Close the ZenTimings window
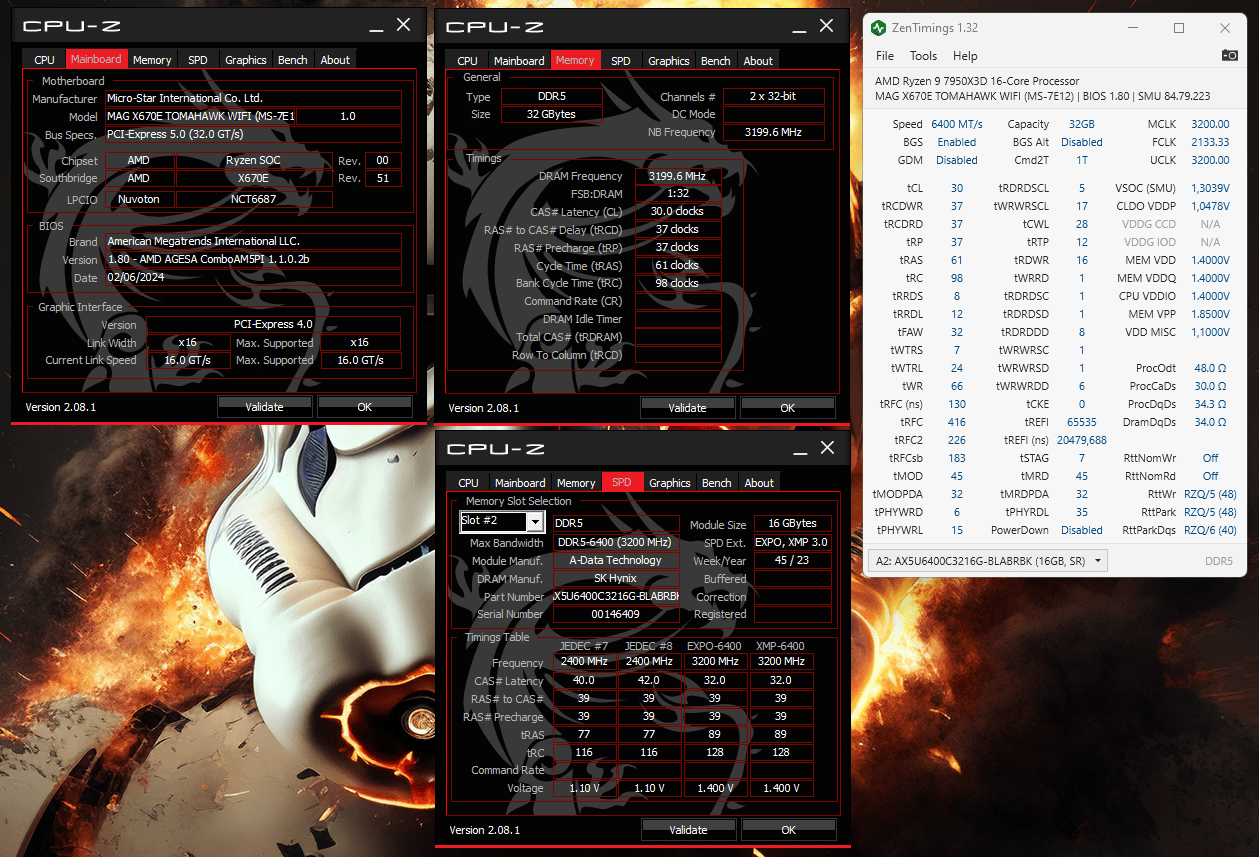The height and width of the screenshot is (857, 1259). [x=1226, y=28]
